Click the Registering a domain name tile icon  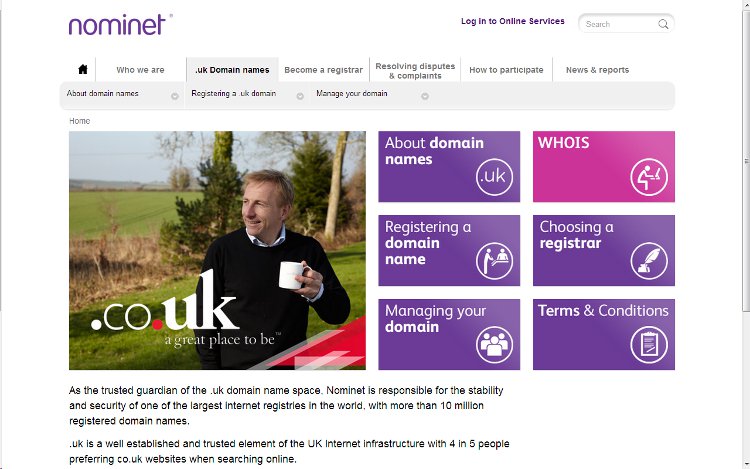pos(494,261)
